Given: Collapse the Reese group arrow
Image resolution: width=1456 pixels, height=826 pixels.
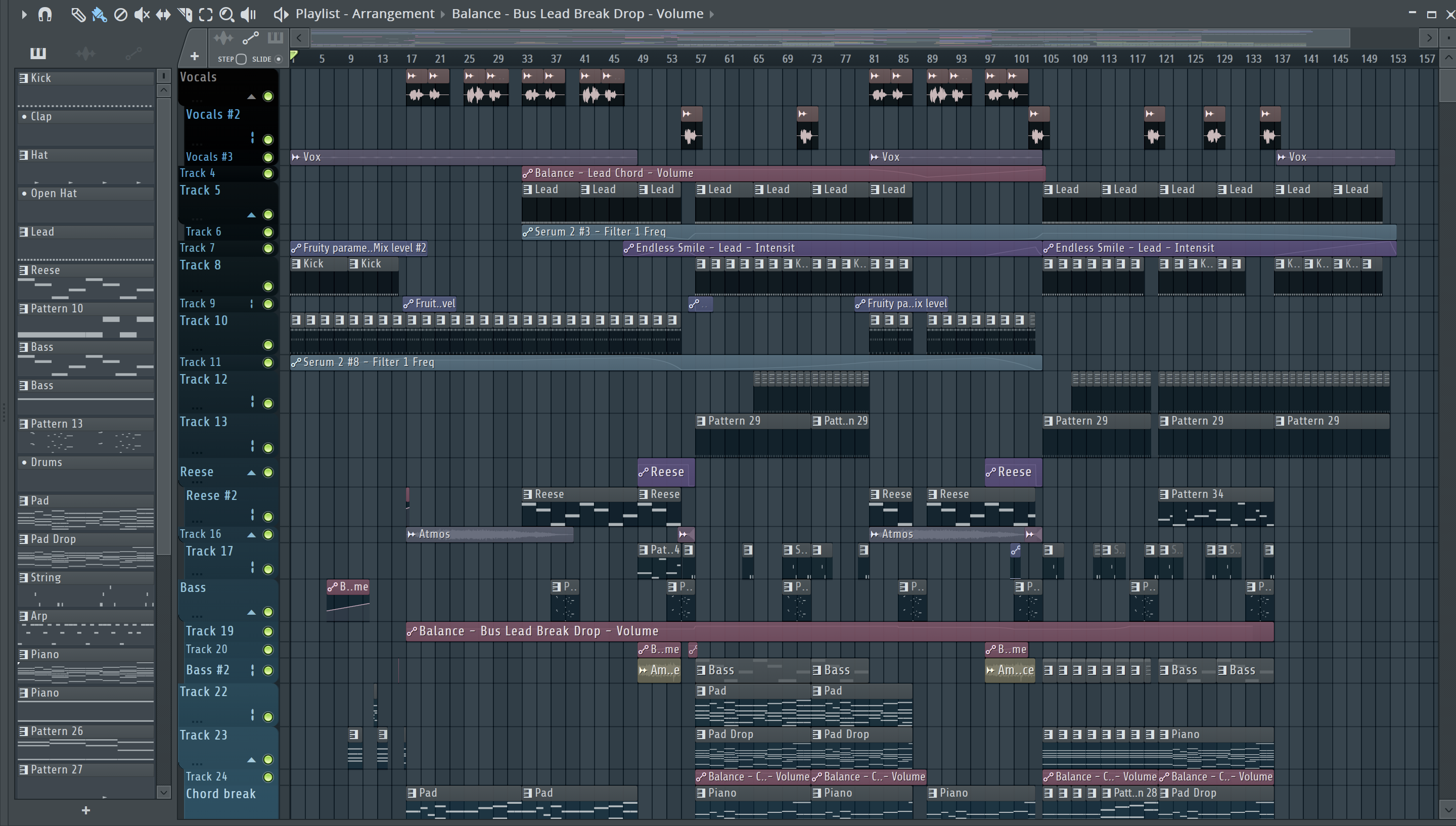Looking at the screenshot, I should 251,473.
